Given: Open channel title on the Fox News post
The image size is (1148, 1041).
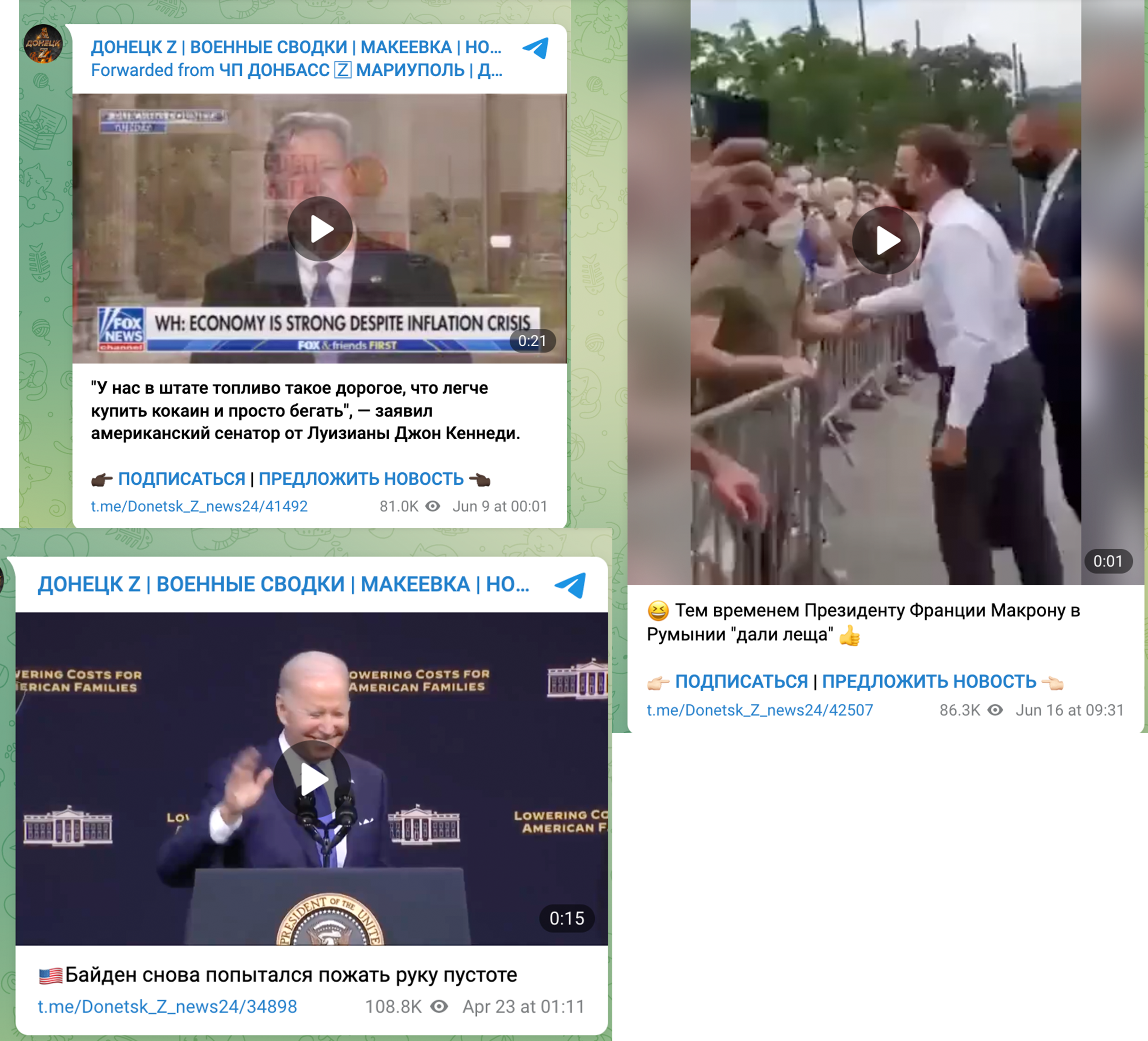Looking at the screenshot, I should pyautogui.click(x=296, y=47).
